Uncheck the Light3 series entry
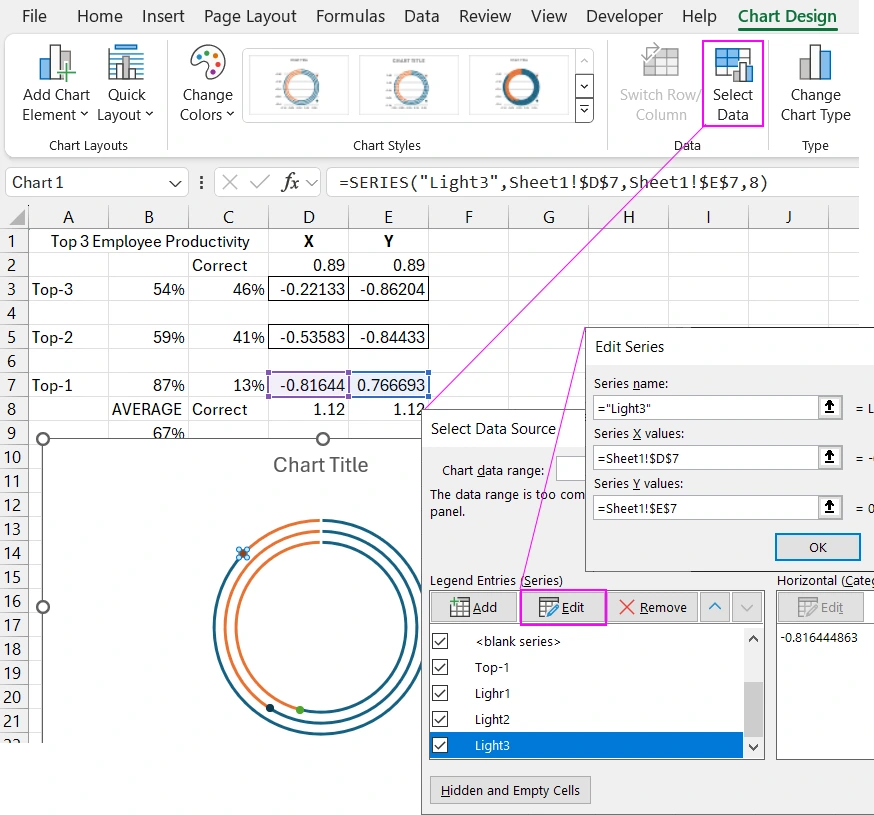This screenshot has height=815, width=874. coord(441,744)
